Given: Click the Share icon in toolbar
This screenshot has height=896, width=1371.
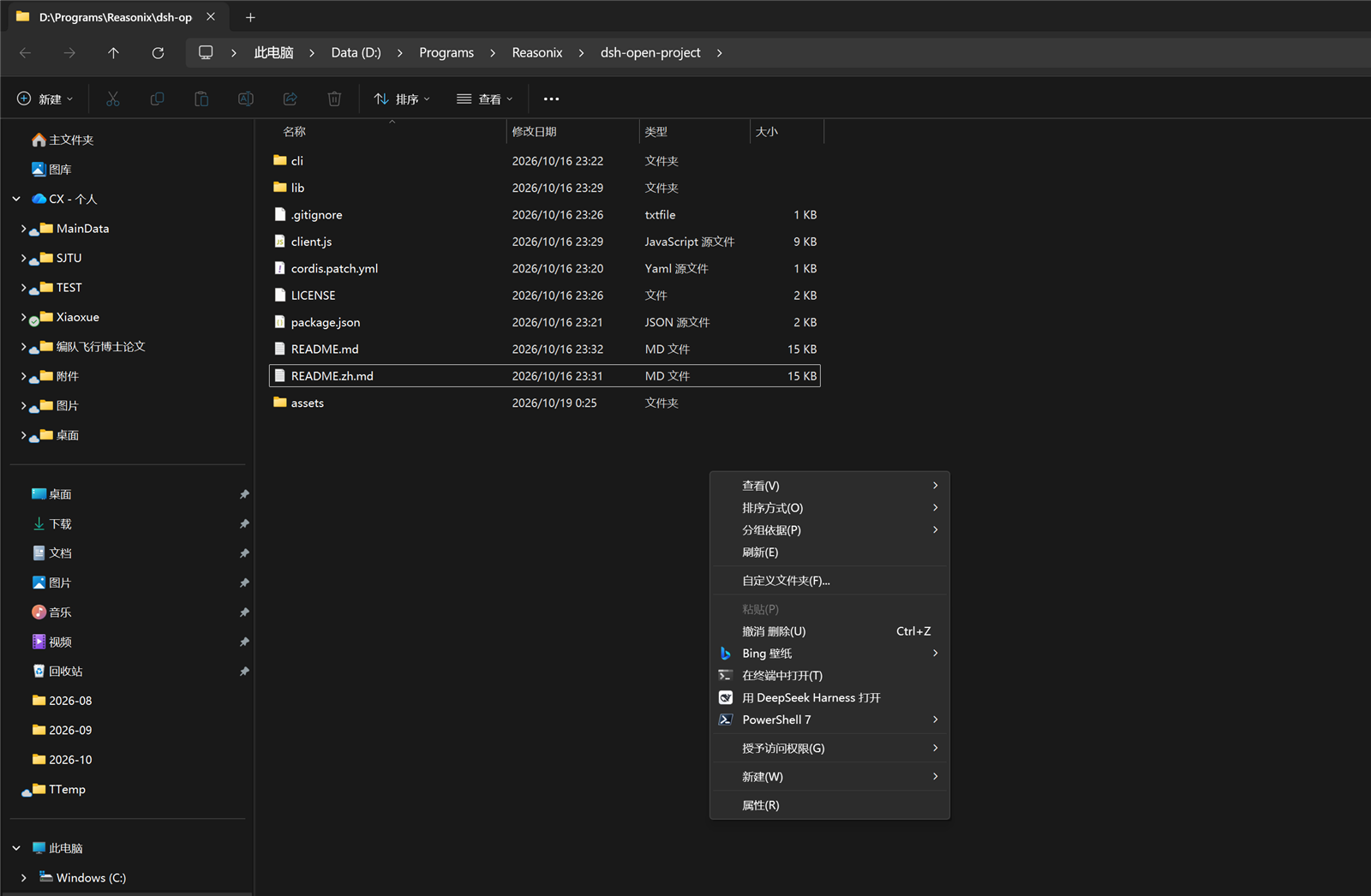Looking at the screenshot, I should [x=290, y=99].
